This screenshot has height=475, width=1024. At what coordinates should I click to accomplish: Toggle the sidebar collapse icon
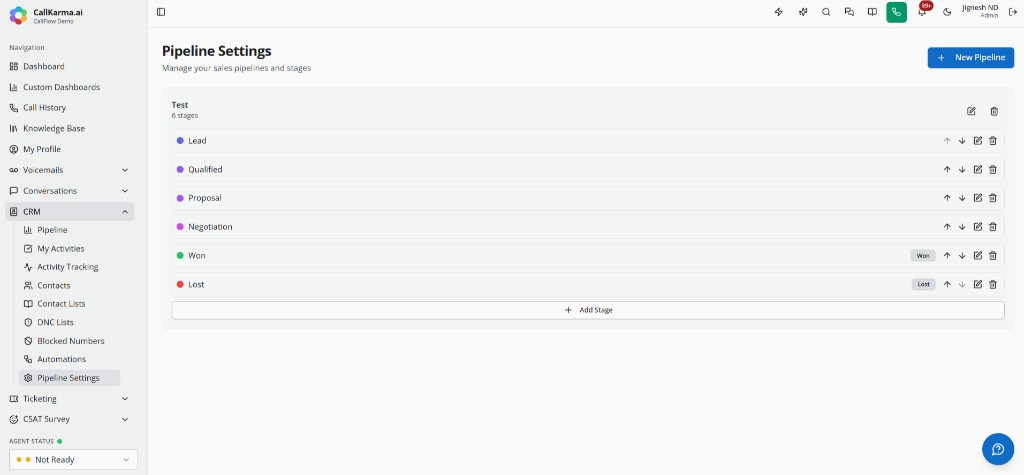click(x=161, y=12)
